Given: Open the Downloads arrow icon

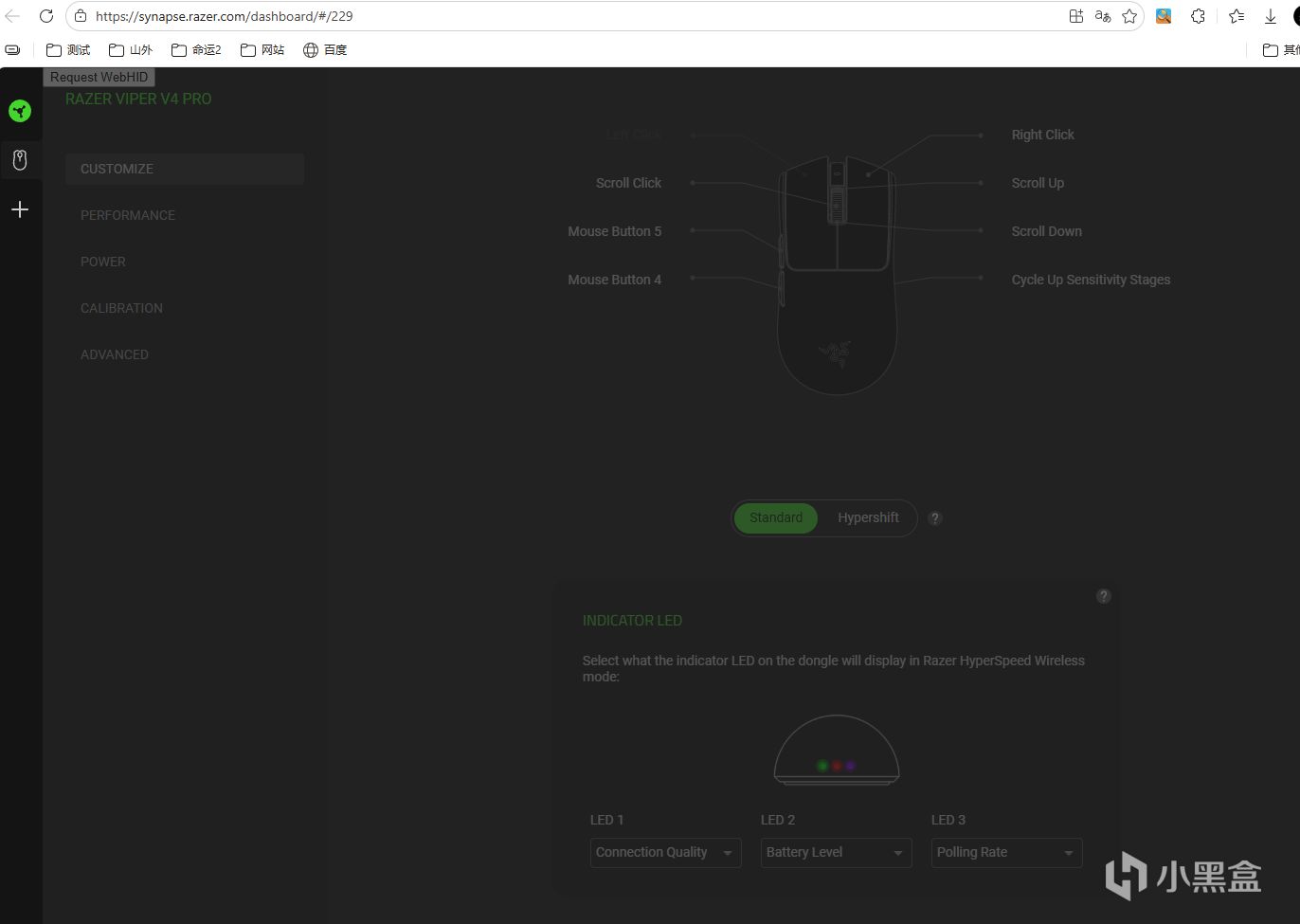Looking at the screenshot, I should tap(1271, 16).
